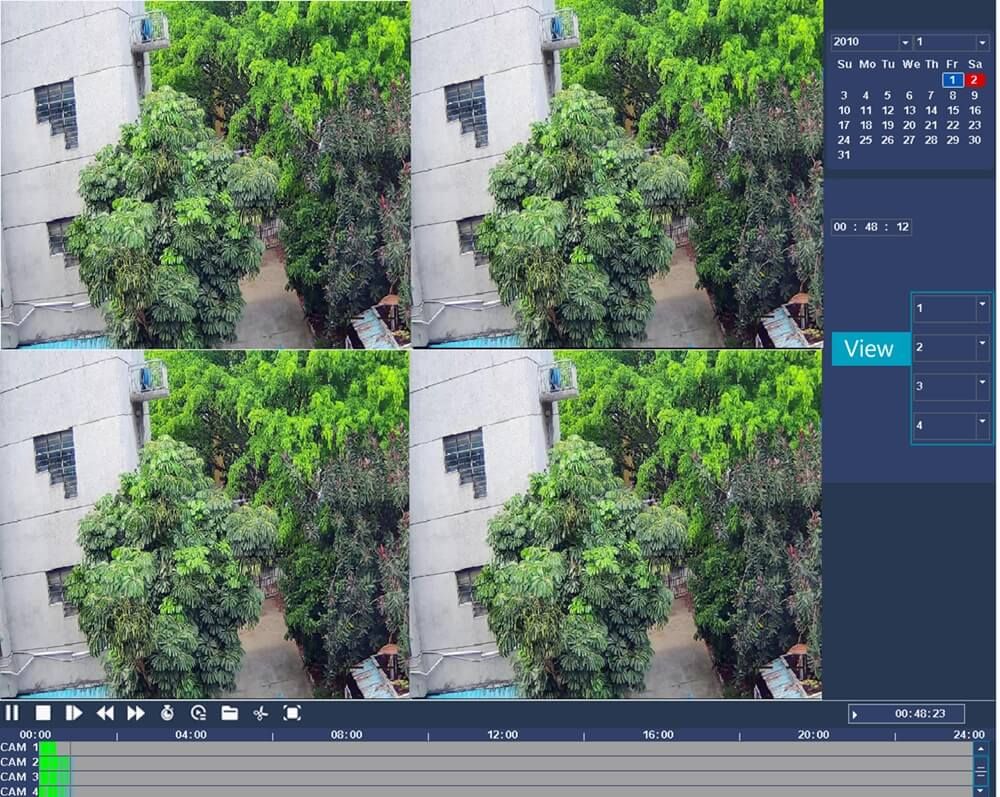This screenshot has height=797, width=1000.
Task: Expand the month dropdown
Action: coord(982,43)
